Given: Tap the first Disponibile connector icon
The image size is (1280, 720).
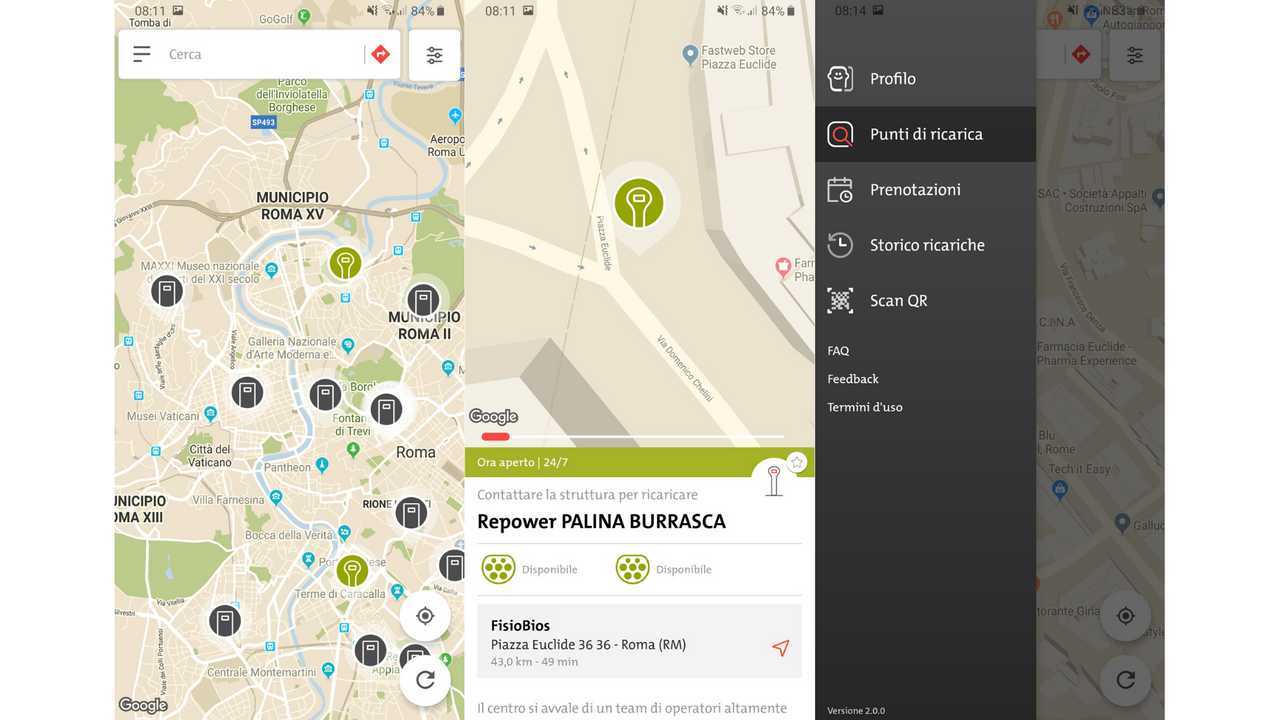Looking at the screenshot, I should (x=498, y=569).
